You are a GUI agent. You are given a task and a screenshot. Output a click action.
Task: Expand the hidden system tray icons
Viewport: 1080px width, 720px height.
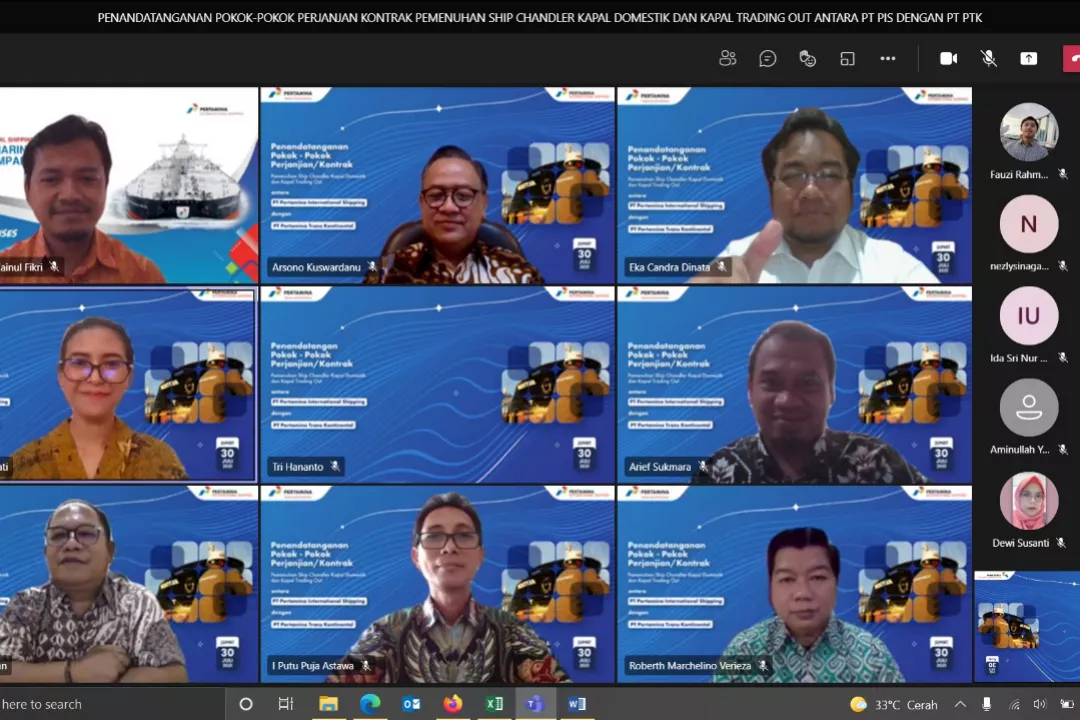[x=960, y=704]
